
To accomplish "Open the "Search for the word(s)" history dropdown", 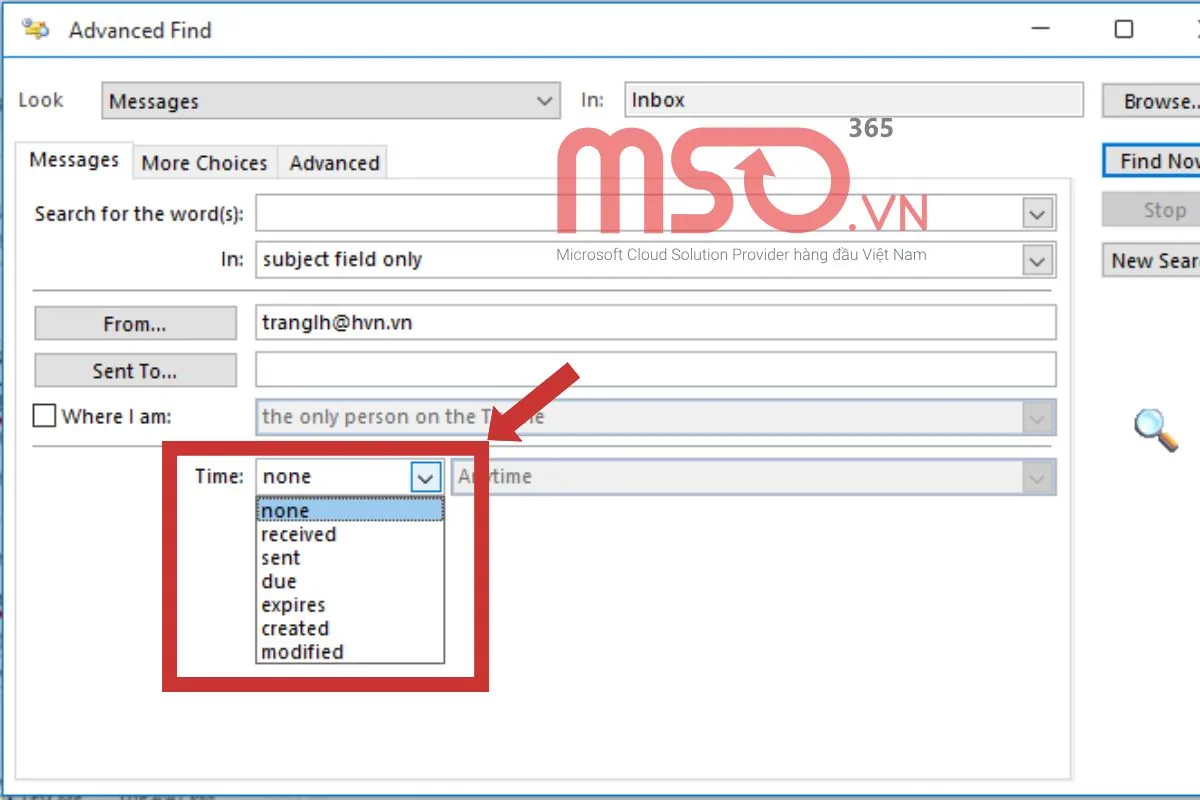I will pyautogui.click(x=1037, y=212).
